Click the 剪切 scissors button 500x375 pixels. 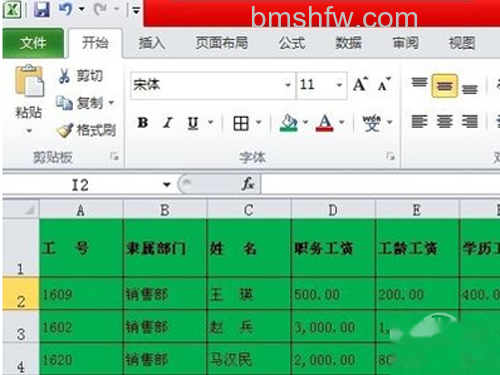pos(80,76)
